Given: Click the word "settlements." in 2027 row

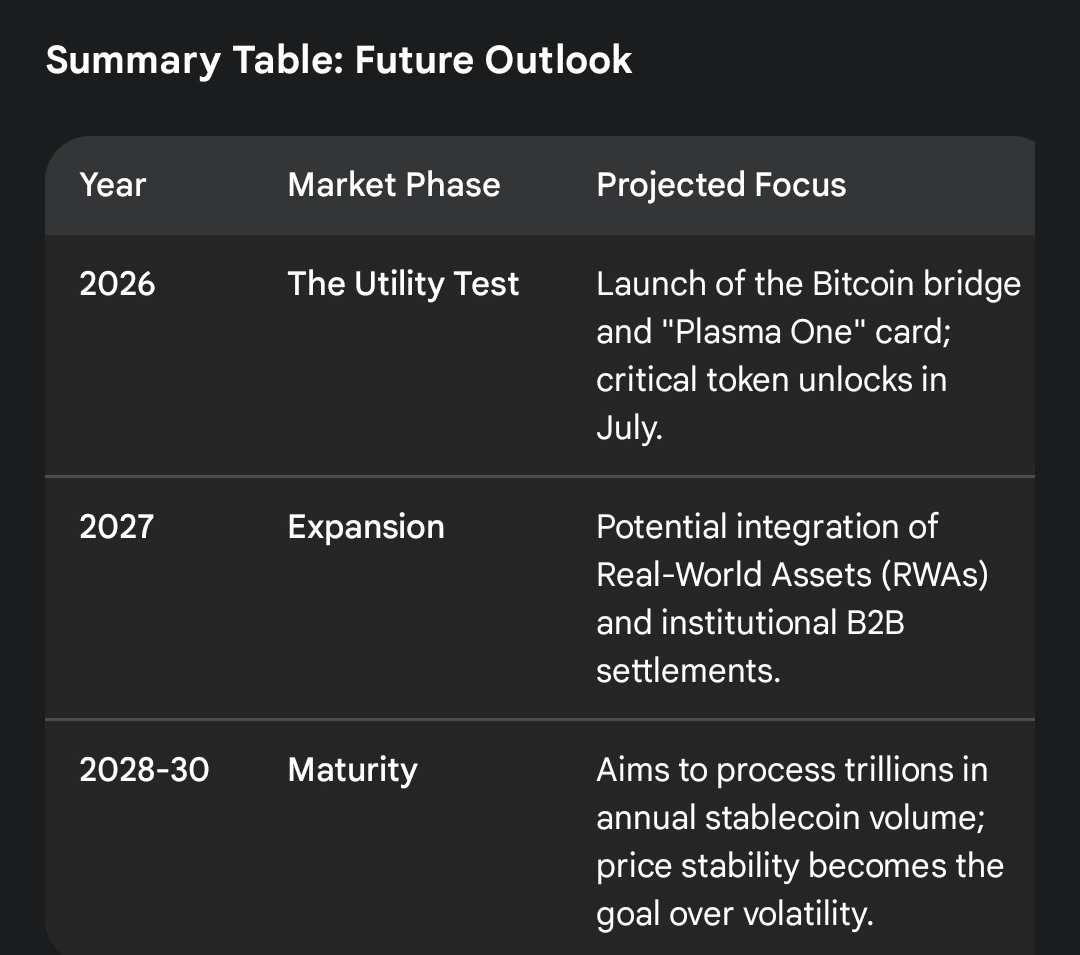Looking at the screenshot, I should pyautogui.click(x=688, y=671).
